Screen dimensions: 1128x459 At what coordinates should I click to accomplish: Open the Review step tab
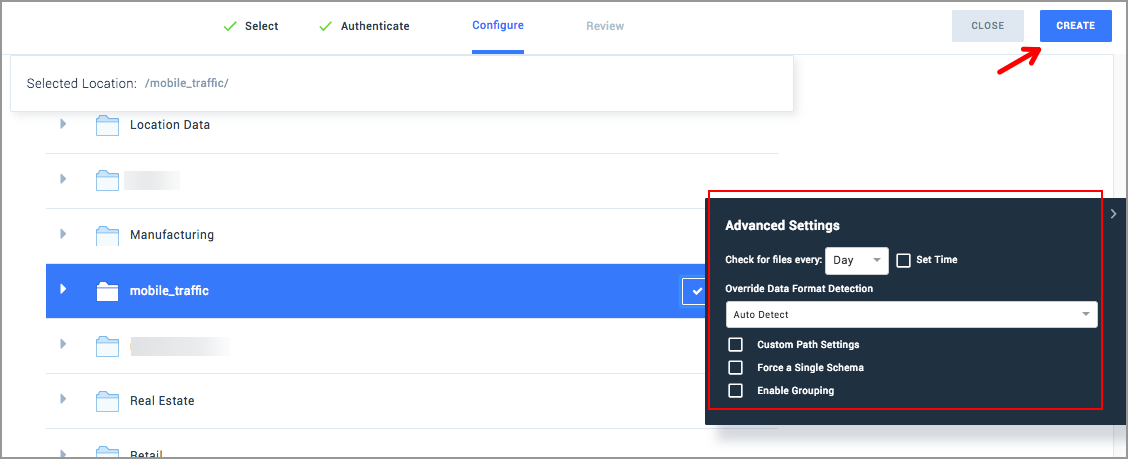point(605,26)
